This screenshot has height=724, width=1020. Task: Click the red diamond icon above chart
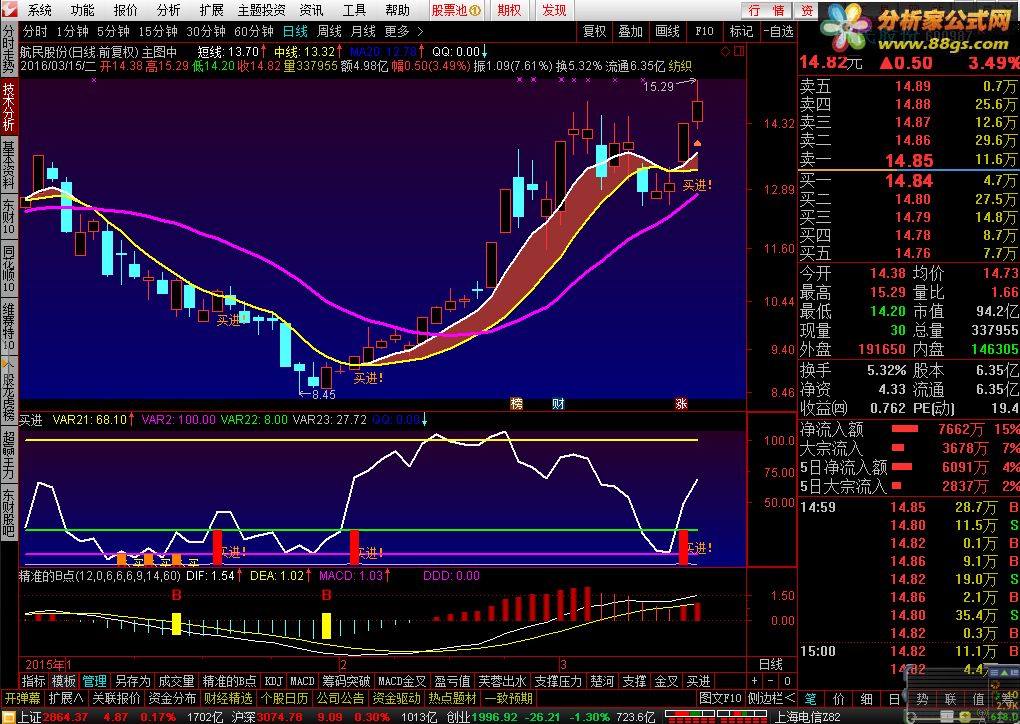(726, 51)
